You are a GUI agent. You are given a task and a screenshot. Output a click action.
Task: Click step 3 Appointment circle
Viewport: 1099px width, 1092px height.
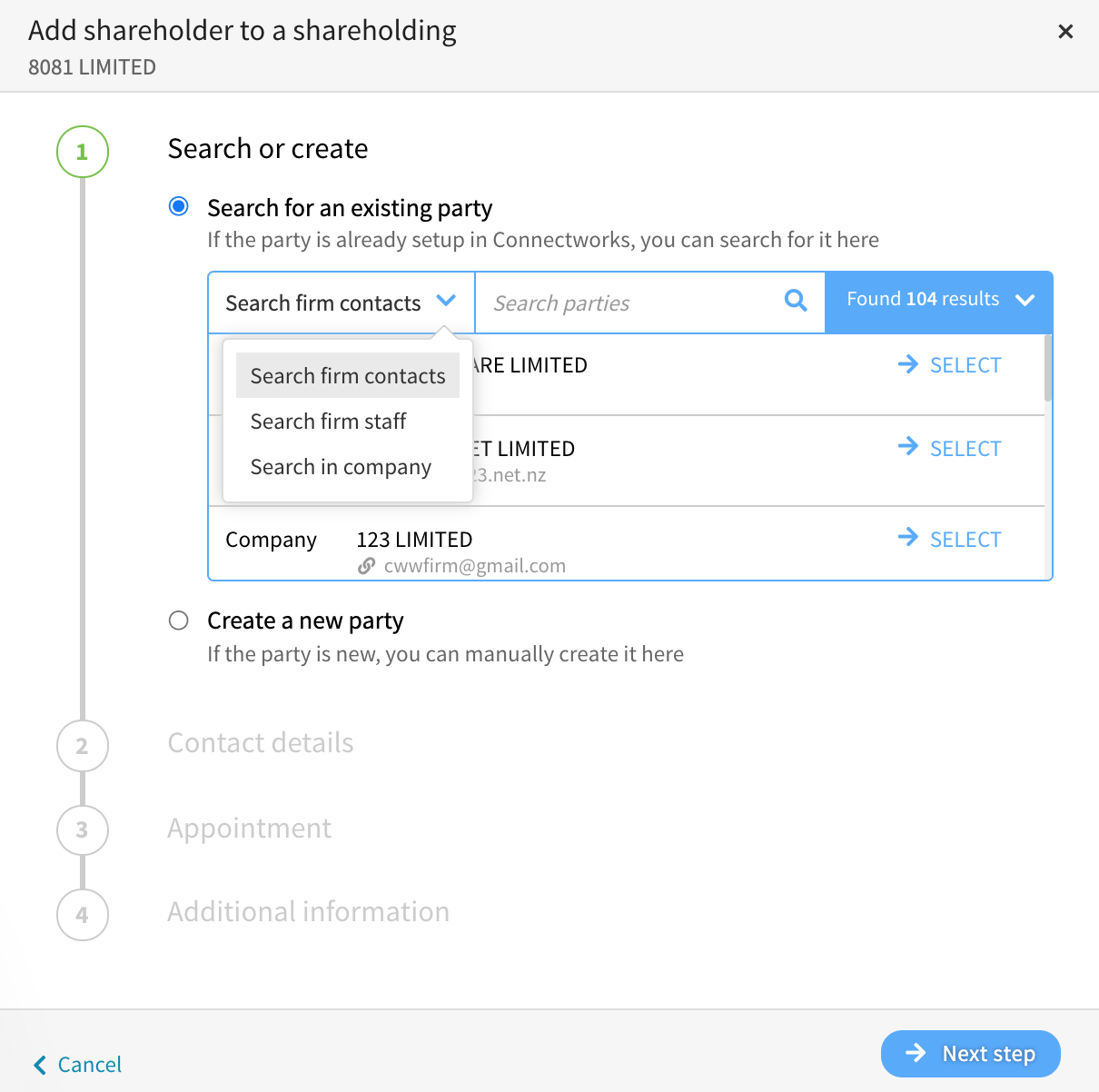click(83, 829)
